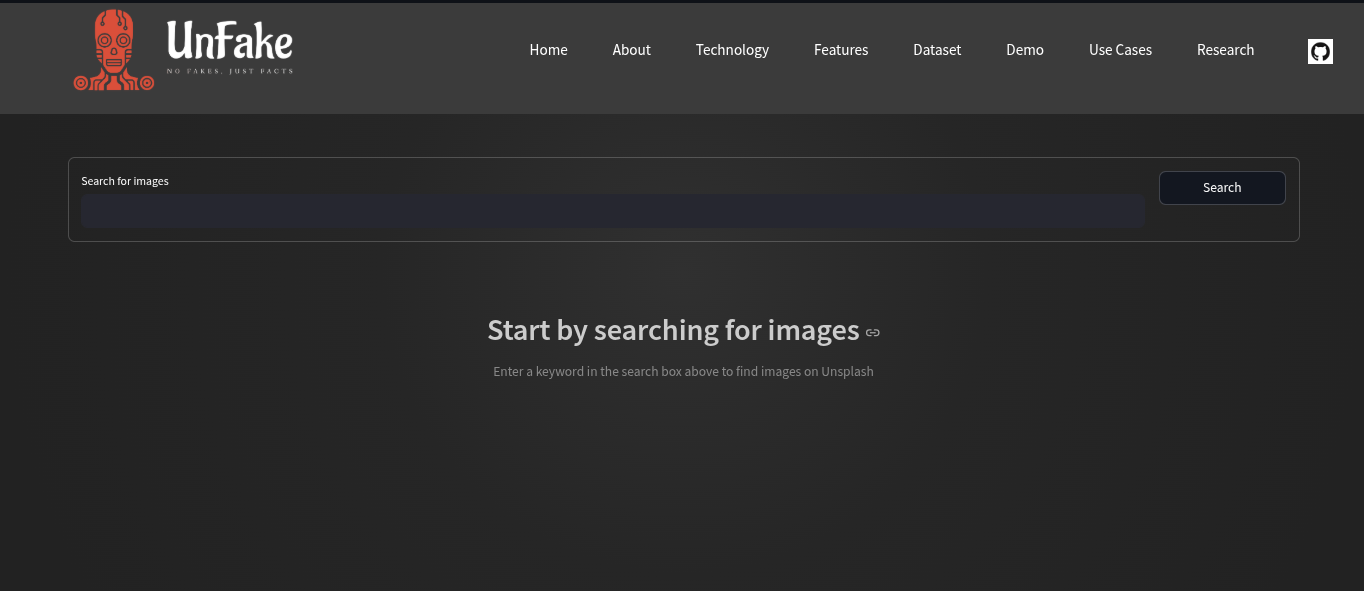This screenshot has width=1364, height=591.
Task: Open the Research section
Action: (x=1225, y=49)
